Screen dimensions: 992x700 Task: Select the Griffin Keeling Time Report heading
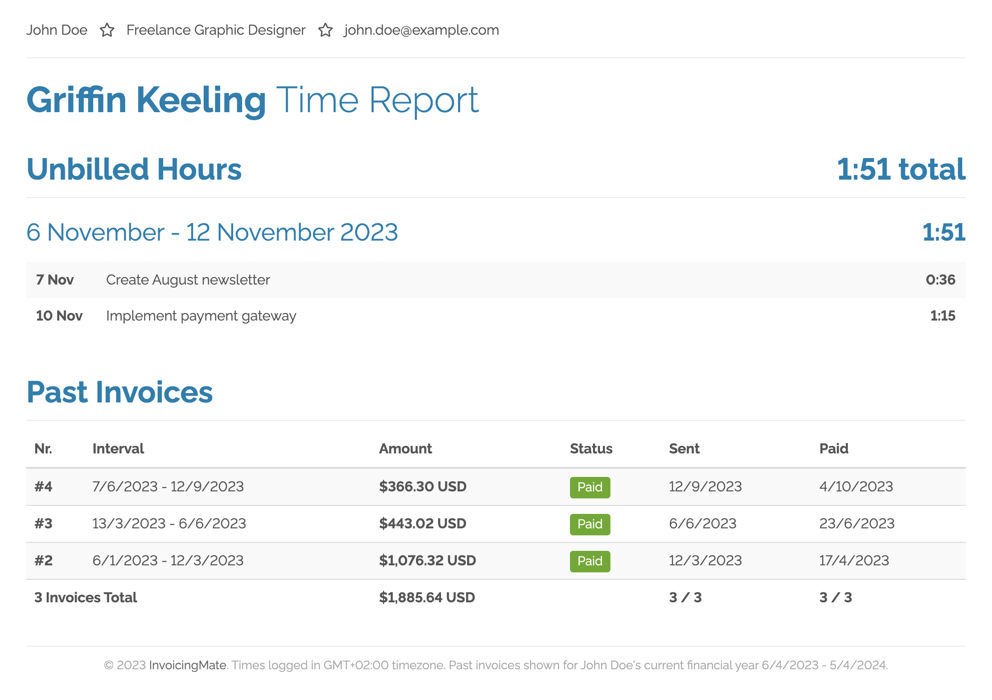coord(253,100)
